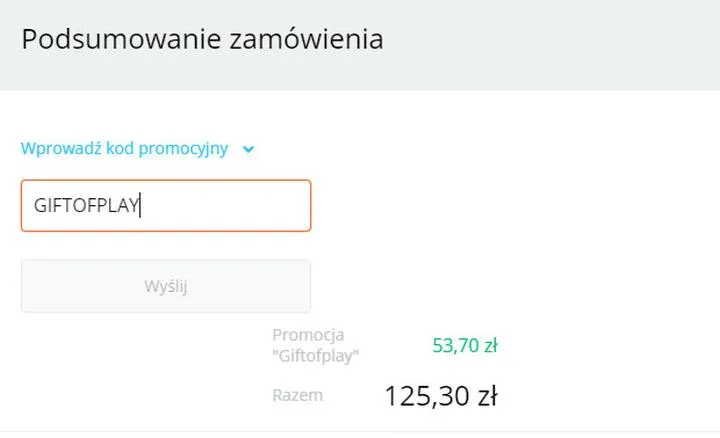
Task: Click the 'zł' currency after 125,30
Action: pos(487,396)
